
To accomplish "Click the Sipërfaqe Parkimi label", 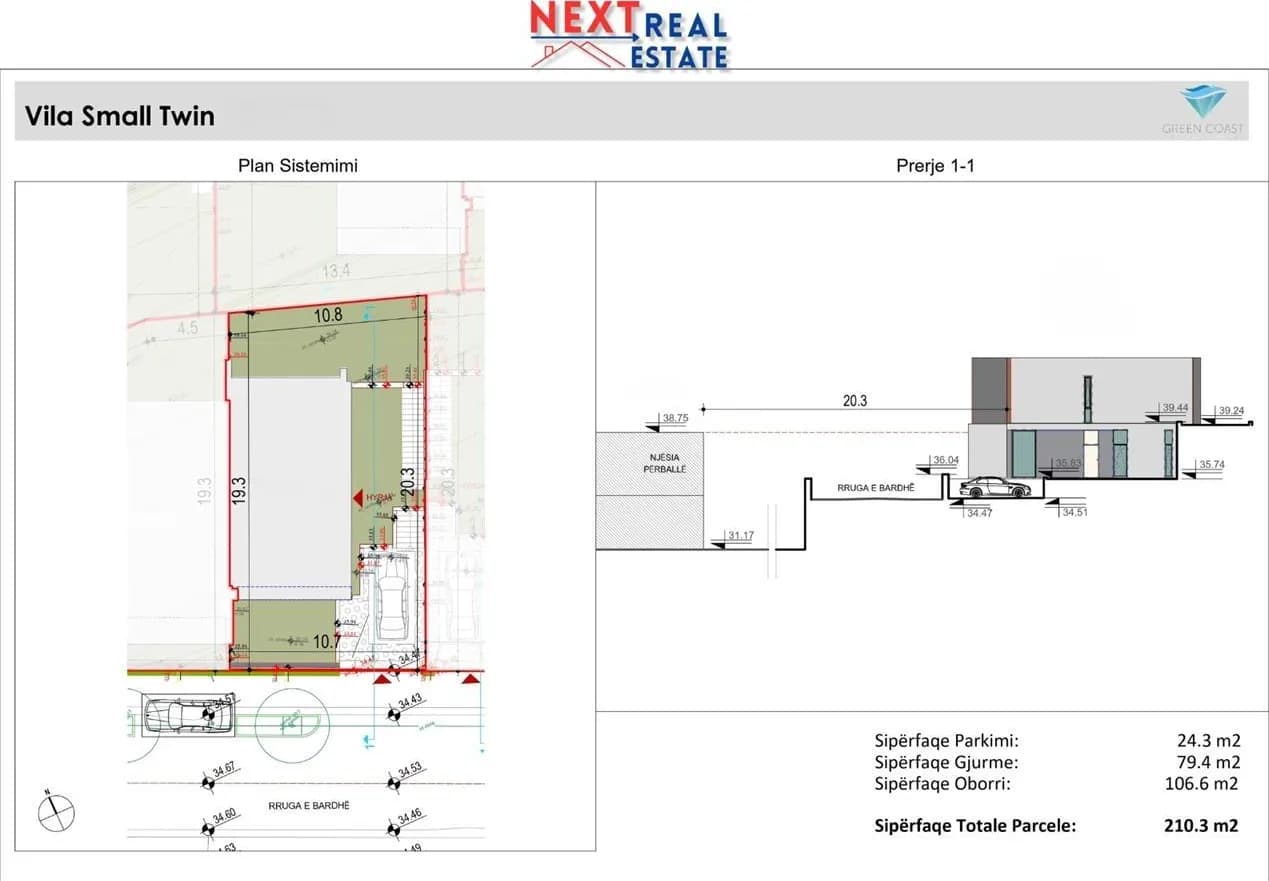I will point(946,741).
